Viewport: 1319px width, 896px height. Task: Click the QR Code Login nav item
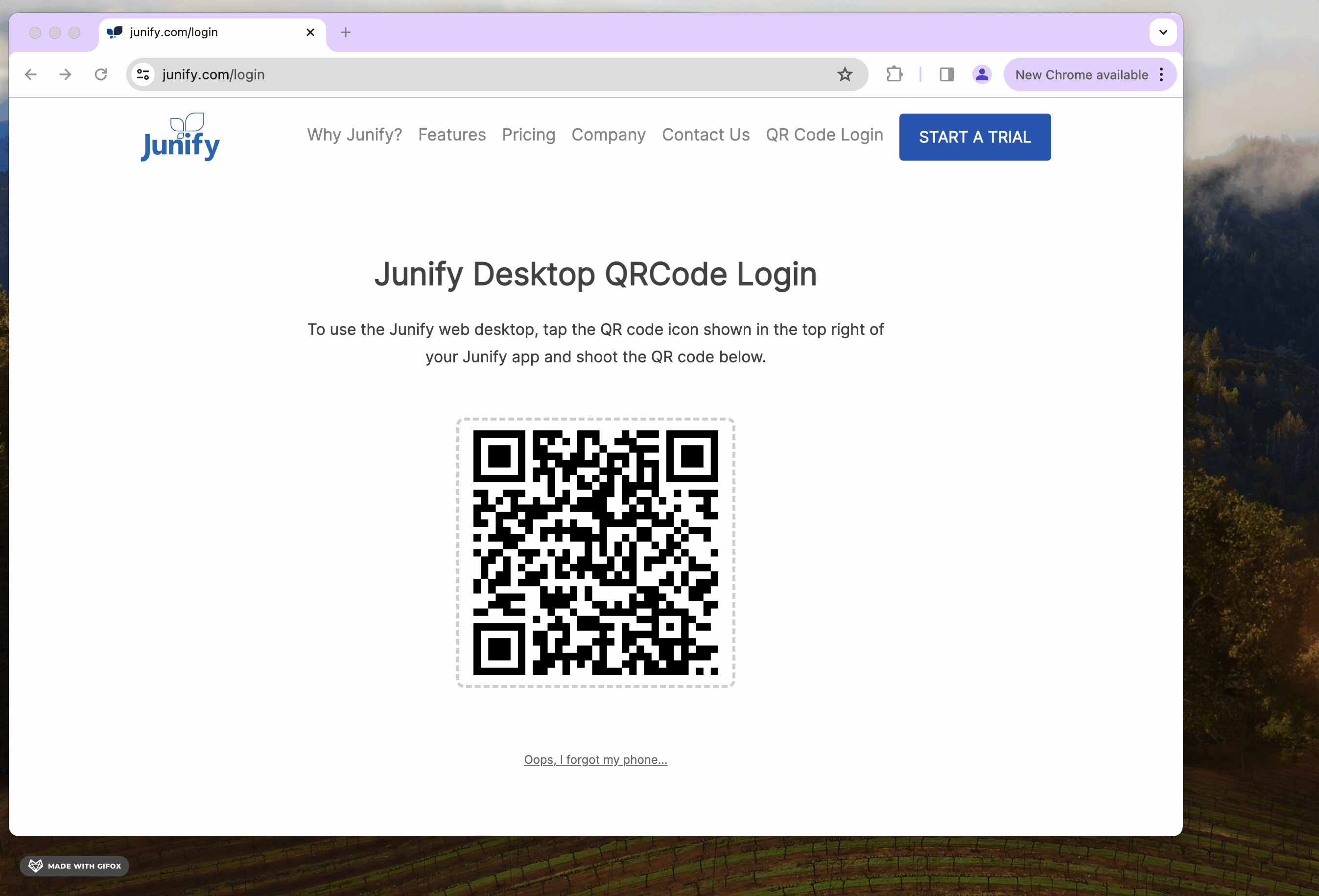tap(824, 135)
